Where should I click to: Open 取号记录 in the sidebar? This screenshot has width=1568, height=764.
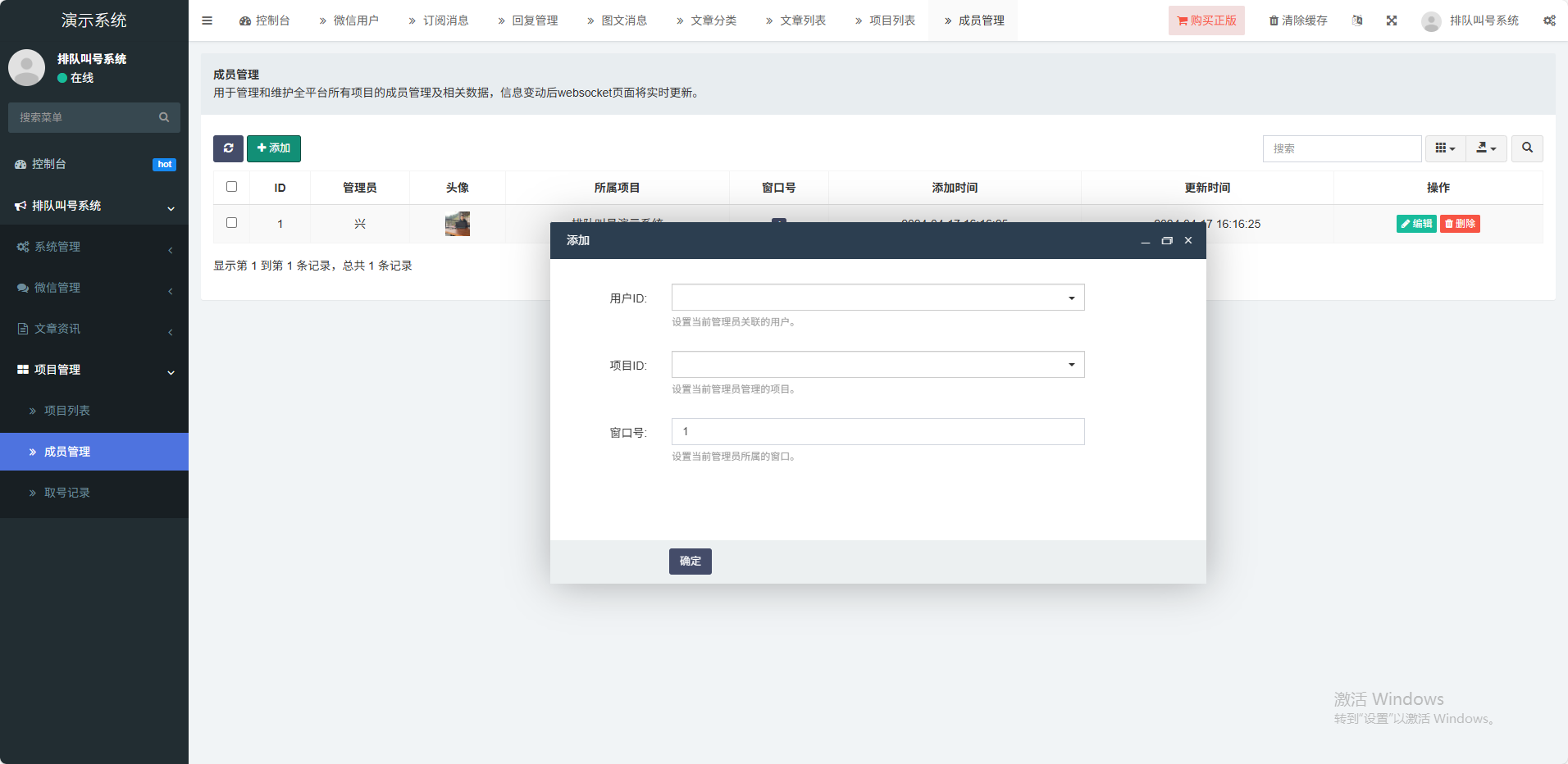67,493
